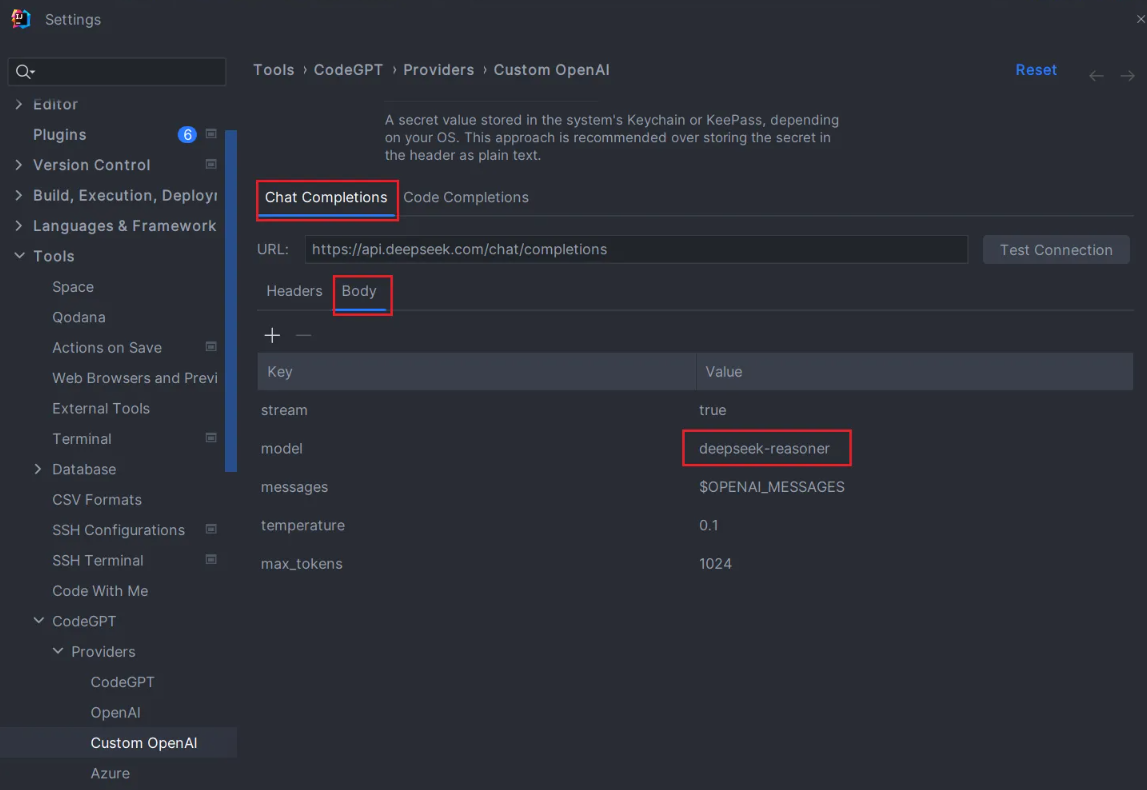The height and width of the screenshot is (790, 1147).
Task: Open CSV Formats settings
Action: pos(97,500)
